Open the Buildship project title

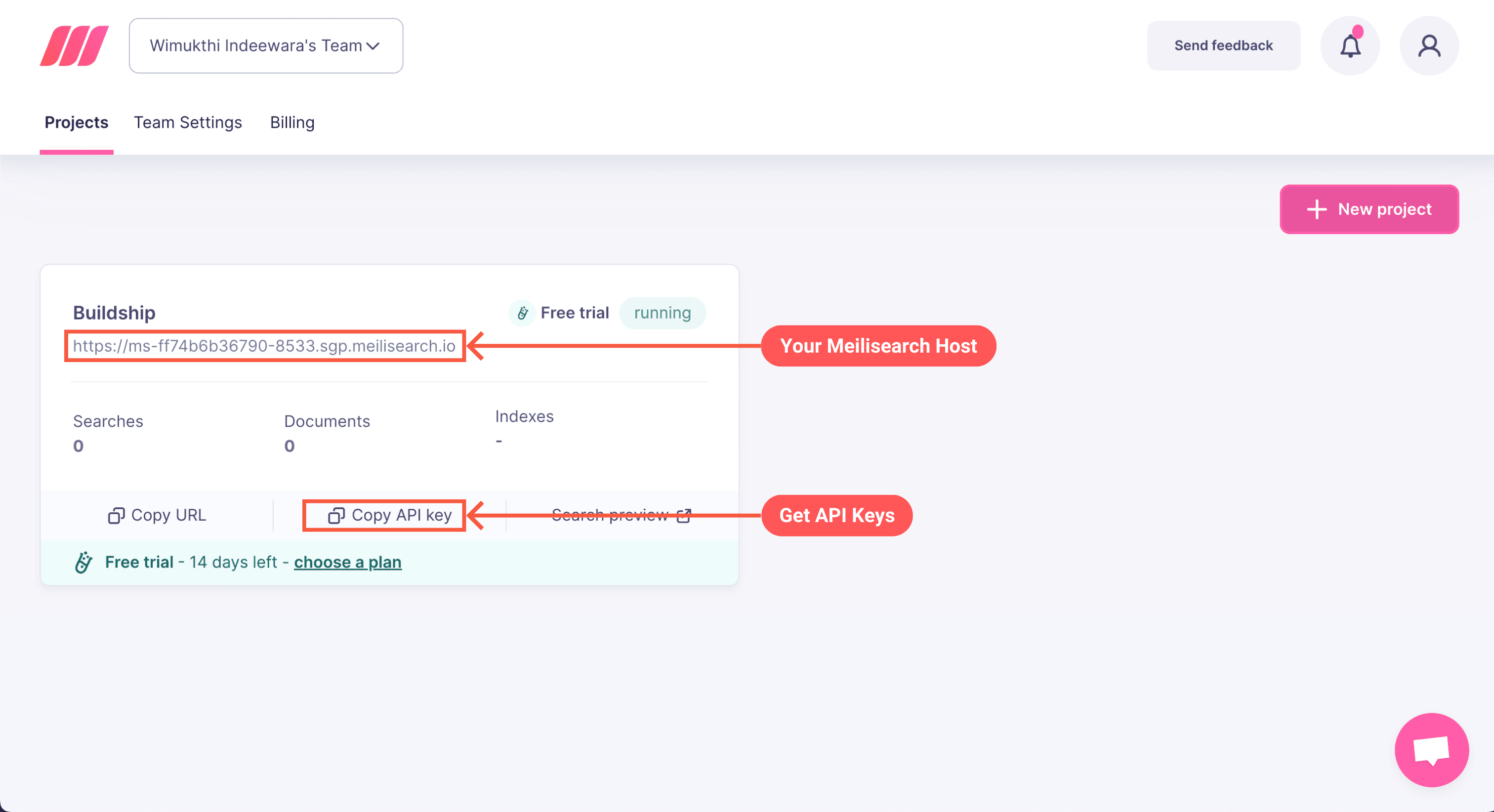(114, 313)
